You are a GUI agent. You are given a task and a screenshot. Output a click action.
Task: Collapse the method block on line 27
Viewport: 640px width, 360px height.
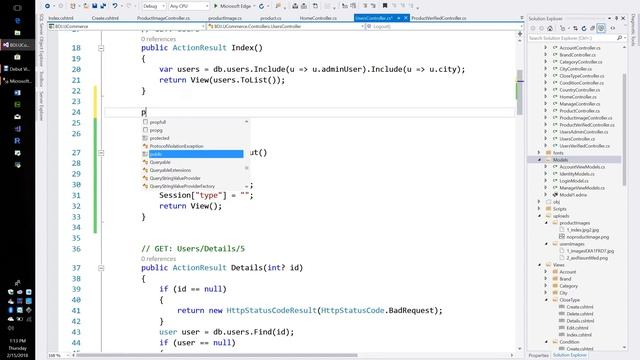click(101, 153)
